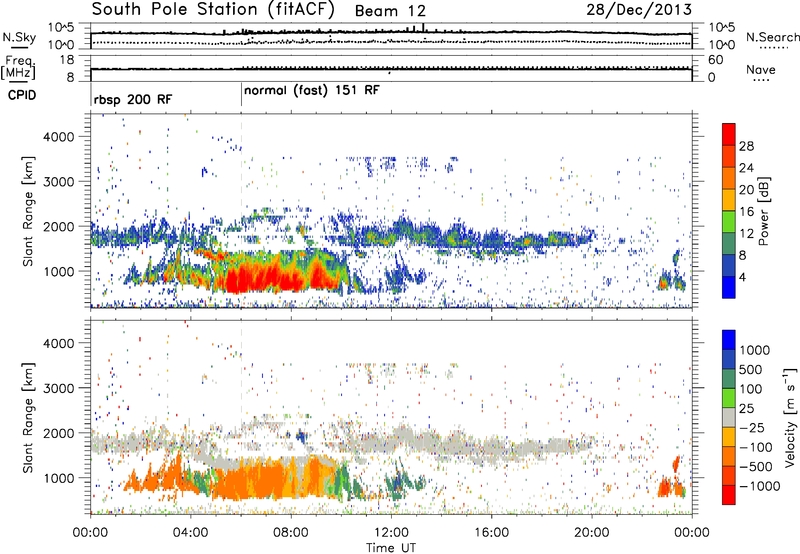The height and width of the screenshot is (554, 800).
Task: Click the "60" Nave axis tick label
Action: (715, 60)
